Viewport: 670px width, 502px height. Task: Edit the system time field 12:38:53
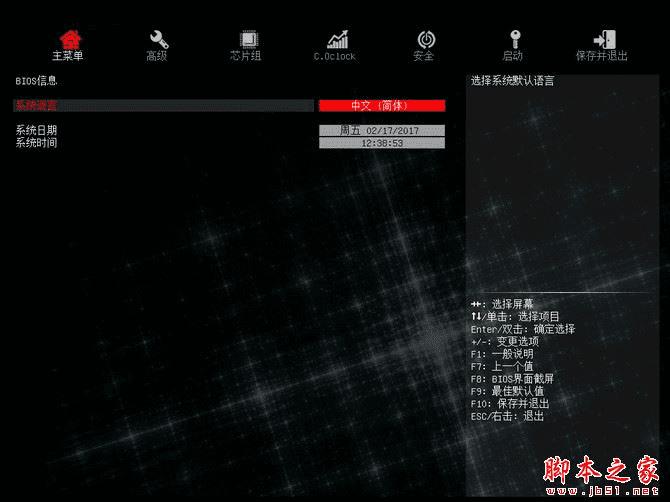coord(382,143)
